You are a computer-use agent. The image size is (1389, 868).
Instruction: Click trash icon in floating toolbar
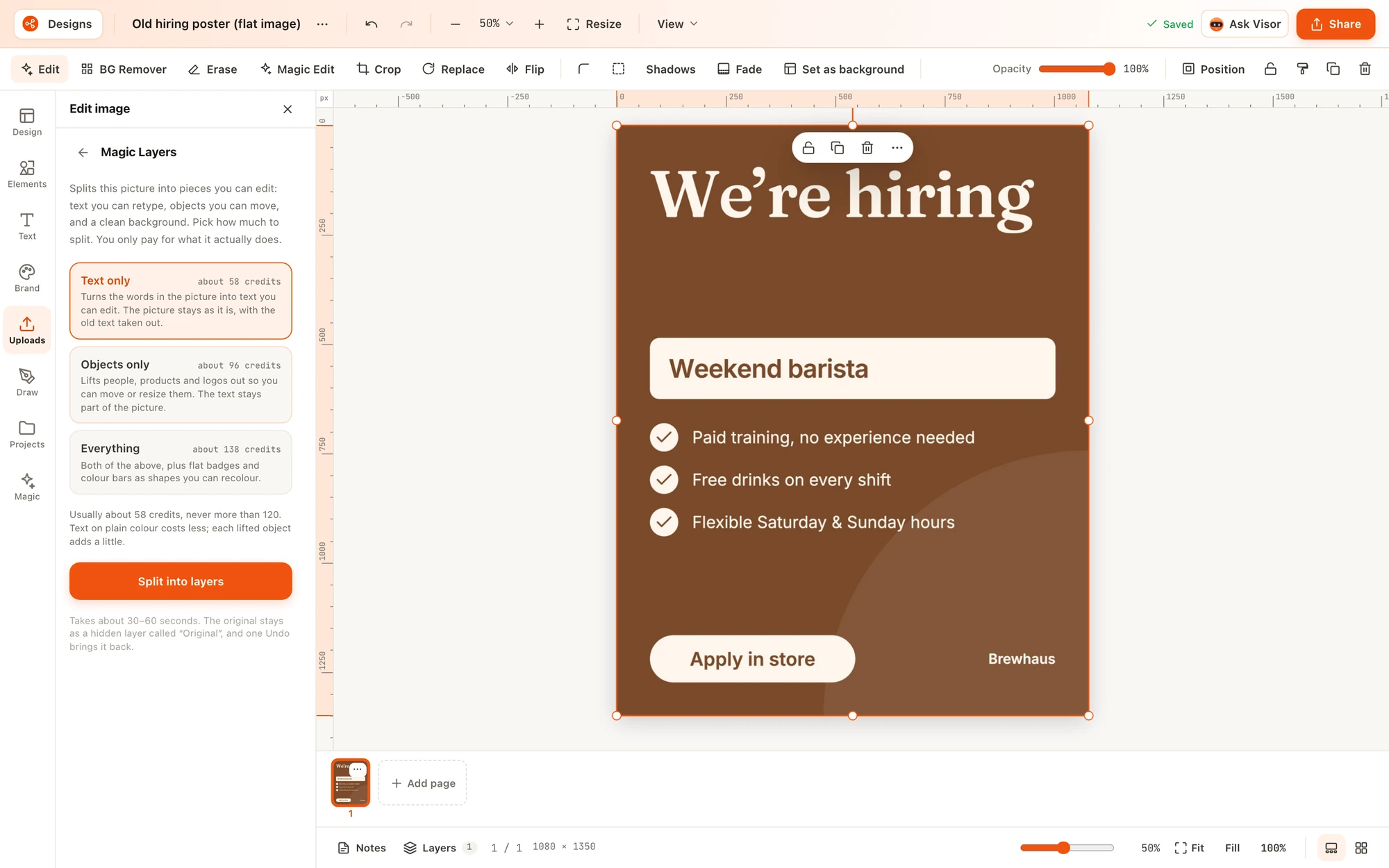click(x=867, y=148)
